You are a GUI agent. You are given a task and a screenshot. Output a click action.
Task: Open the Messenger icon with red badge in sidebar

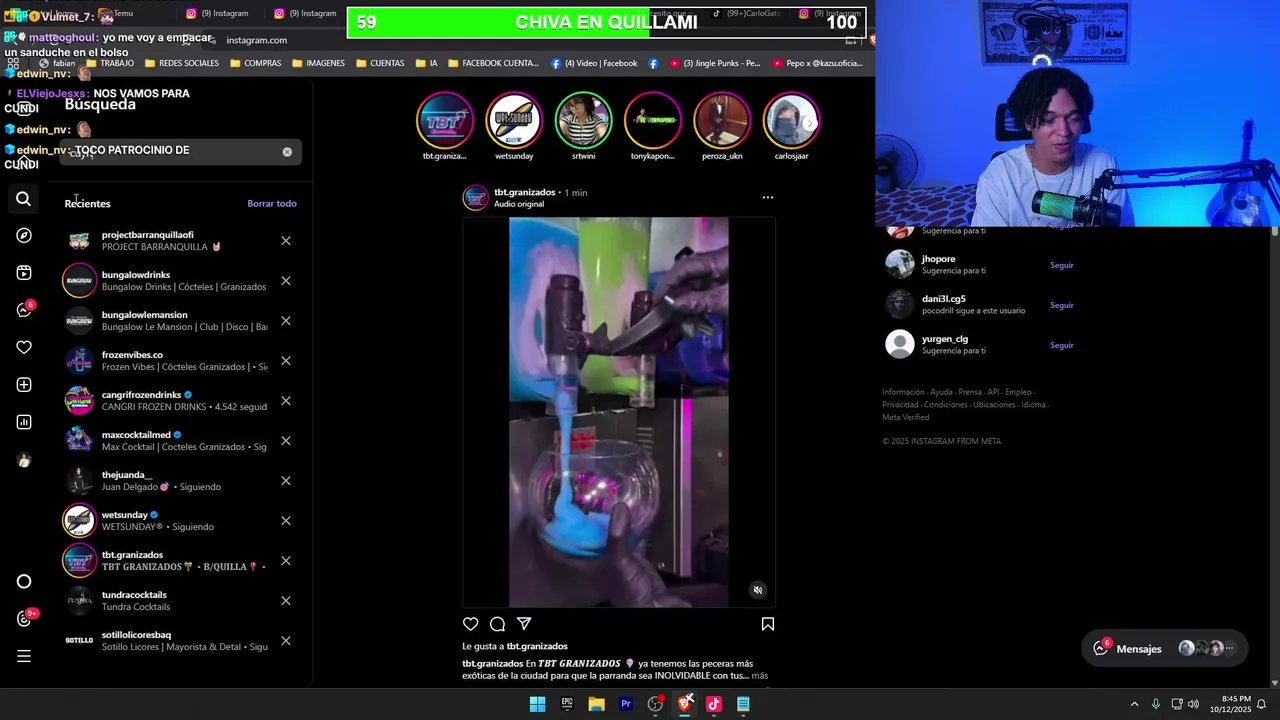[x=24, y=310]
